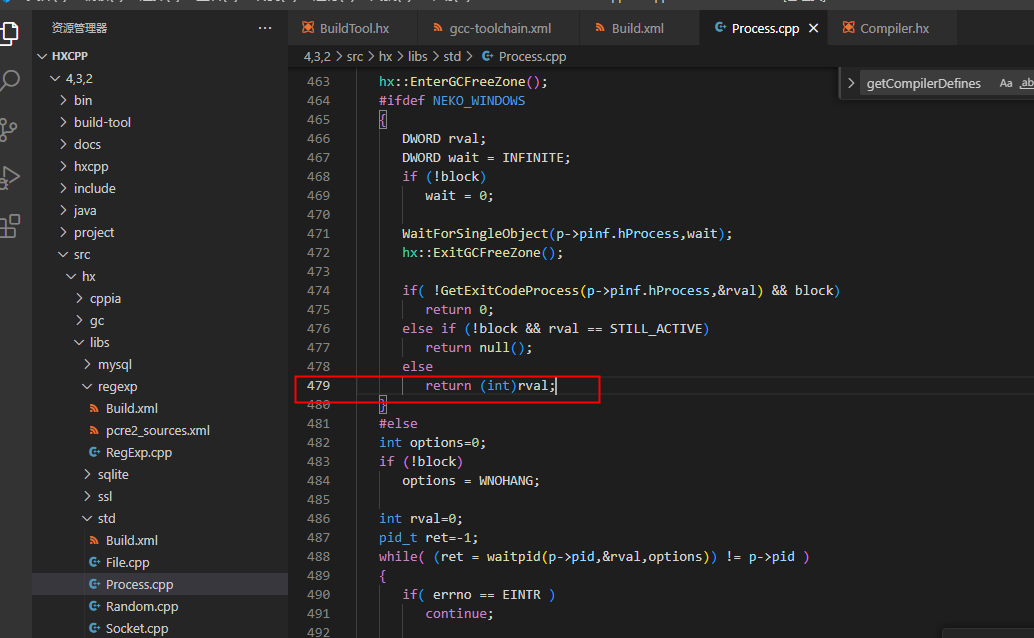This screenshot has height=638, width=1034.
Task: Expand the build-tool folder
Action: point(102,122)
